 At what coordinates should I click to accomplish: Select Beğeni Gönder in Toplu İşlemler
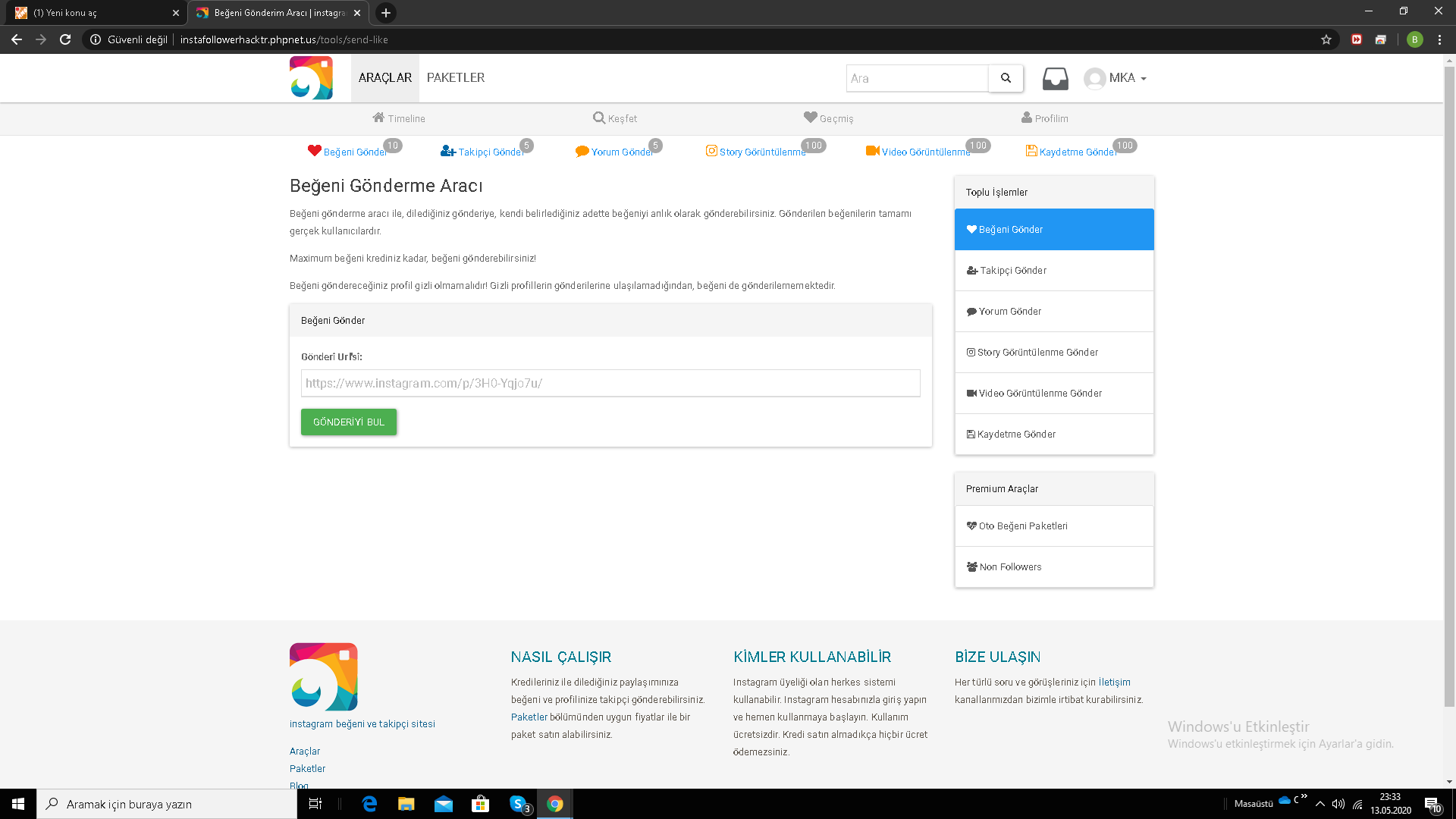click(x=1054, y=229)
